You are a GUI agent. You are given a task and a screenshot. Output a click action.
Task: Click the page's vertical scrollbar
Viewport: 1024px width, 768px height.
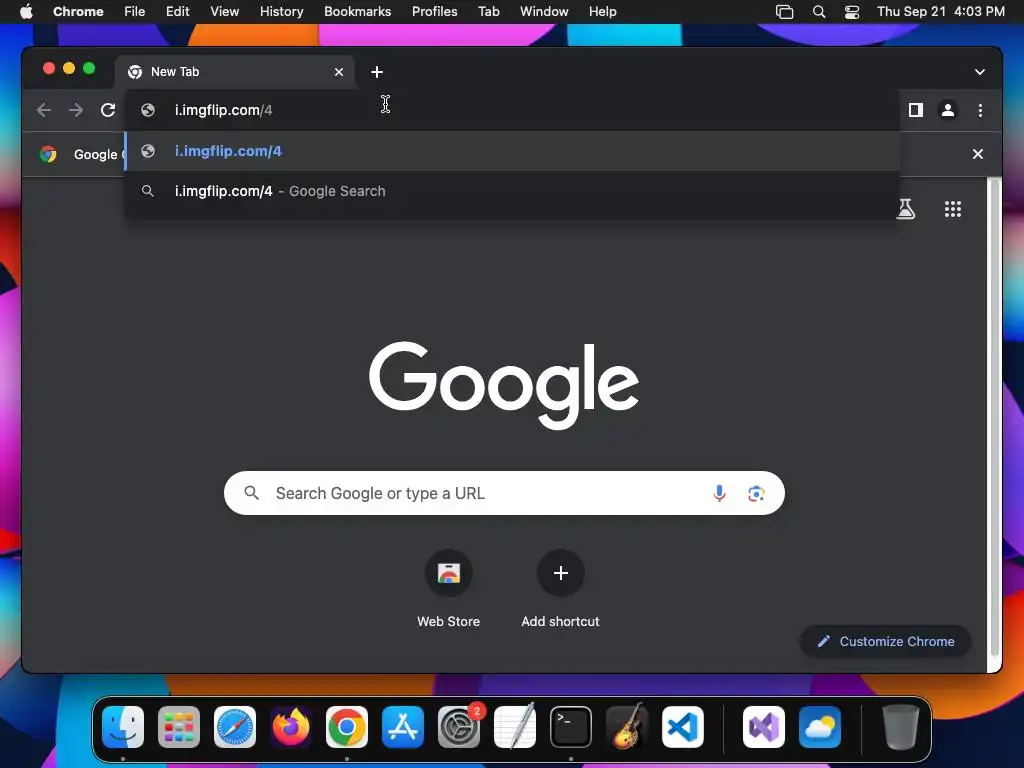995,418
